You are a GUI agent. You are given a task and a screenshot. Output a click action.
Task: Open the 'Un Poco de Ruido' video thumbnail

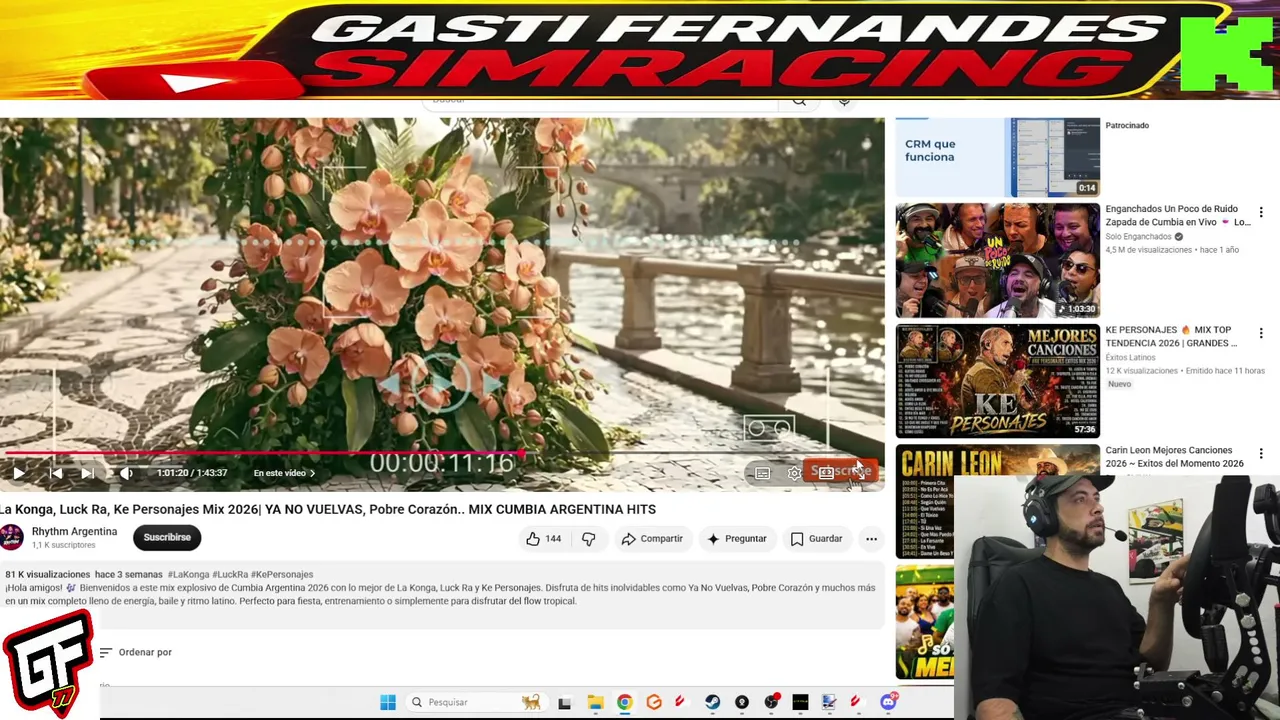tap(997, 261)
